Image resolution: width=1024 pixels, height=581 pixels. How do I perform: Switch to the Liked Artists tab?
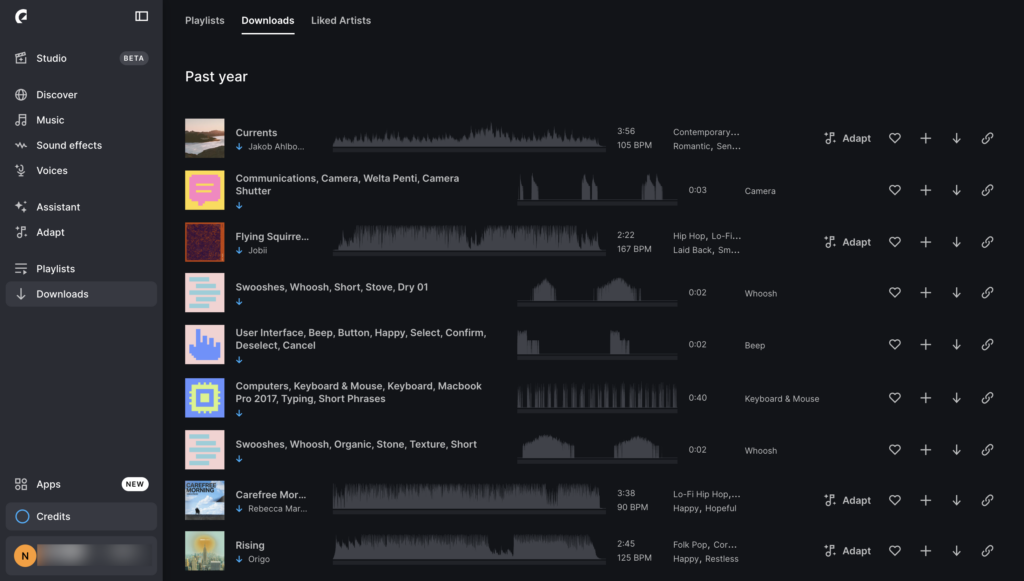[x=341, y=20]
